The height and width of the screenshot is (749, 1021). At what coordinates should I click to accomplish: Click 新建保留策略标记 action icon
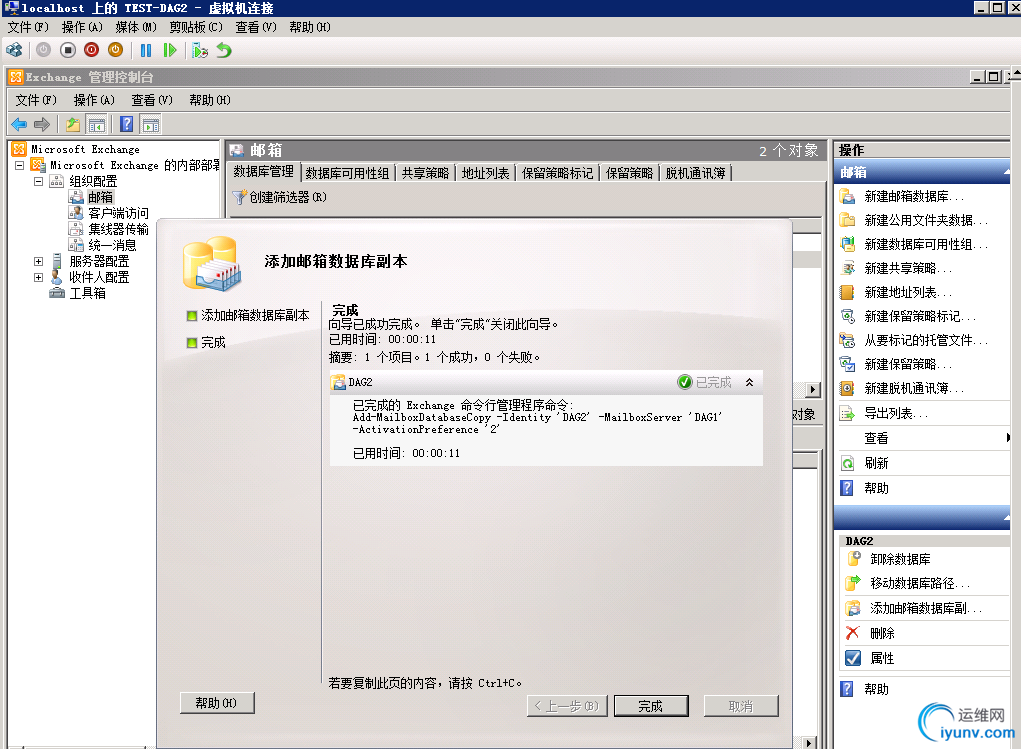[847, 317]
